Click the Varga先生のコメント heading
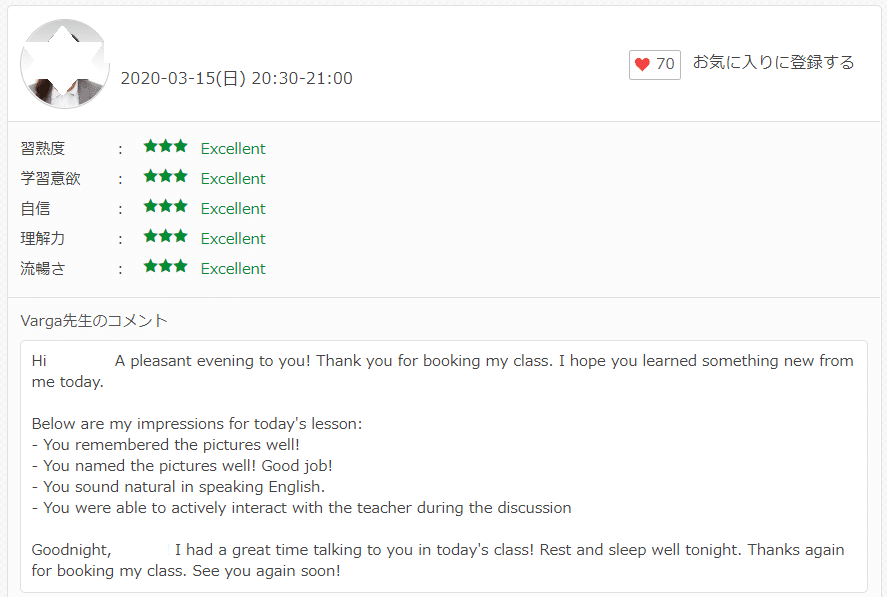 click(94, 321)
